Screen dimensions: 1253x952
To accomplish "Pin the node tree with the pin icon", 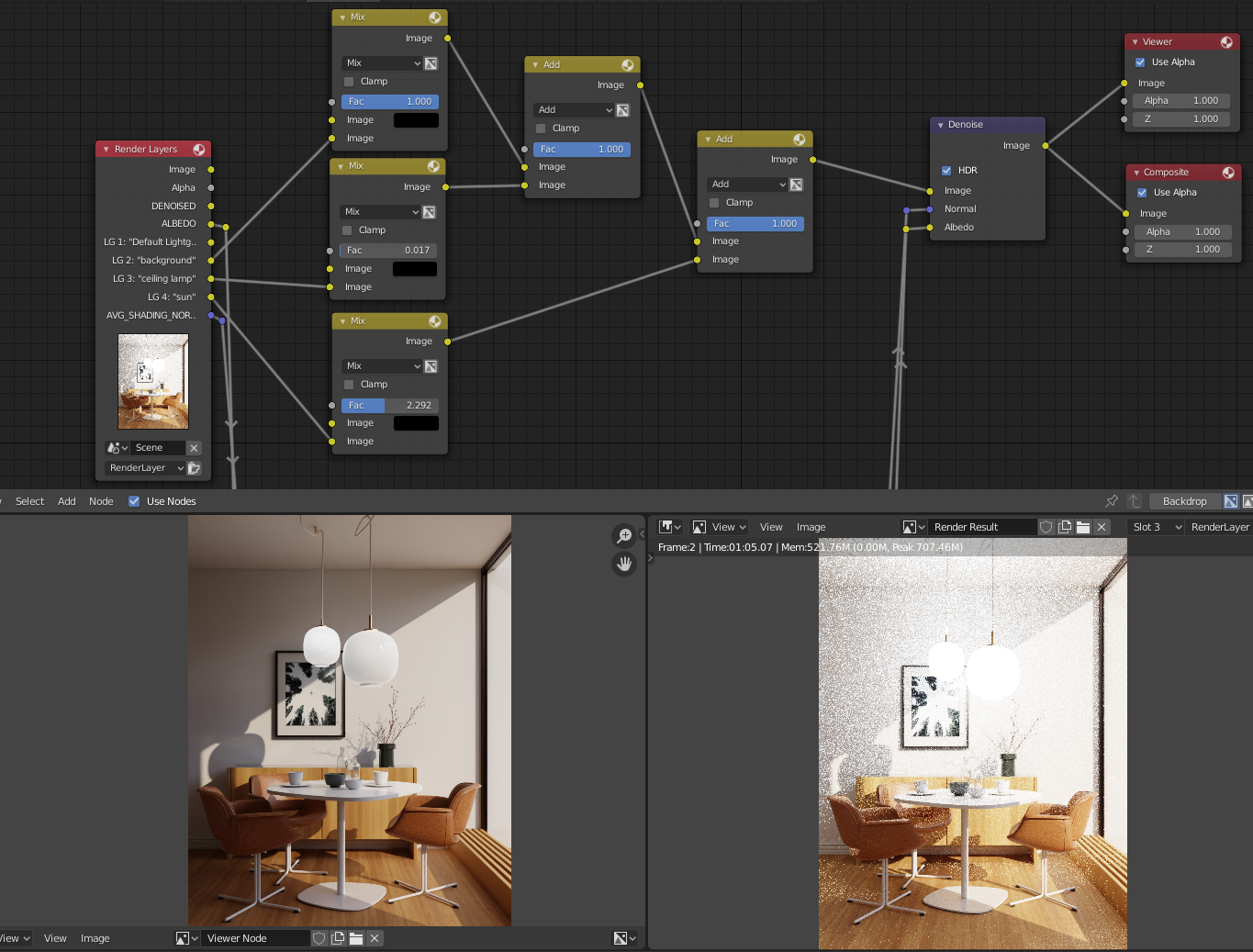I will click(x=1112, y=501).
